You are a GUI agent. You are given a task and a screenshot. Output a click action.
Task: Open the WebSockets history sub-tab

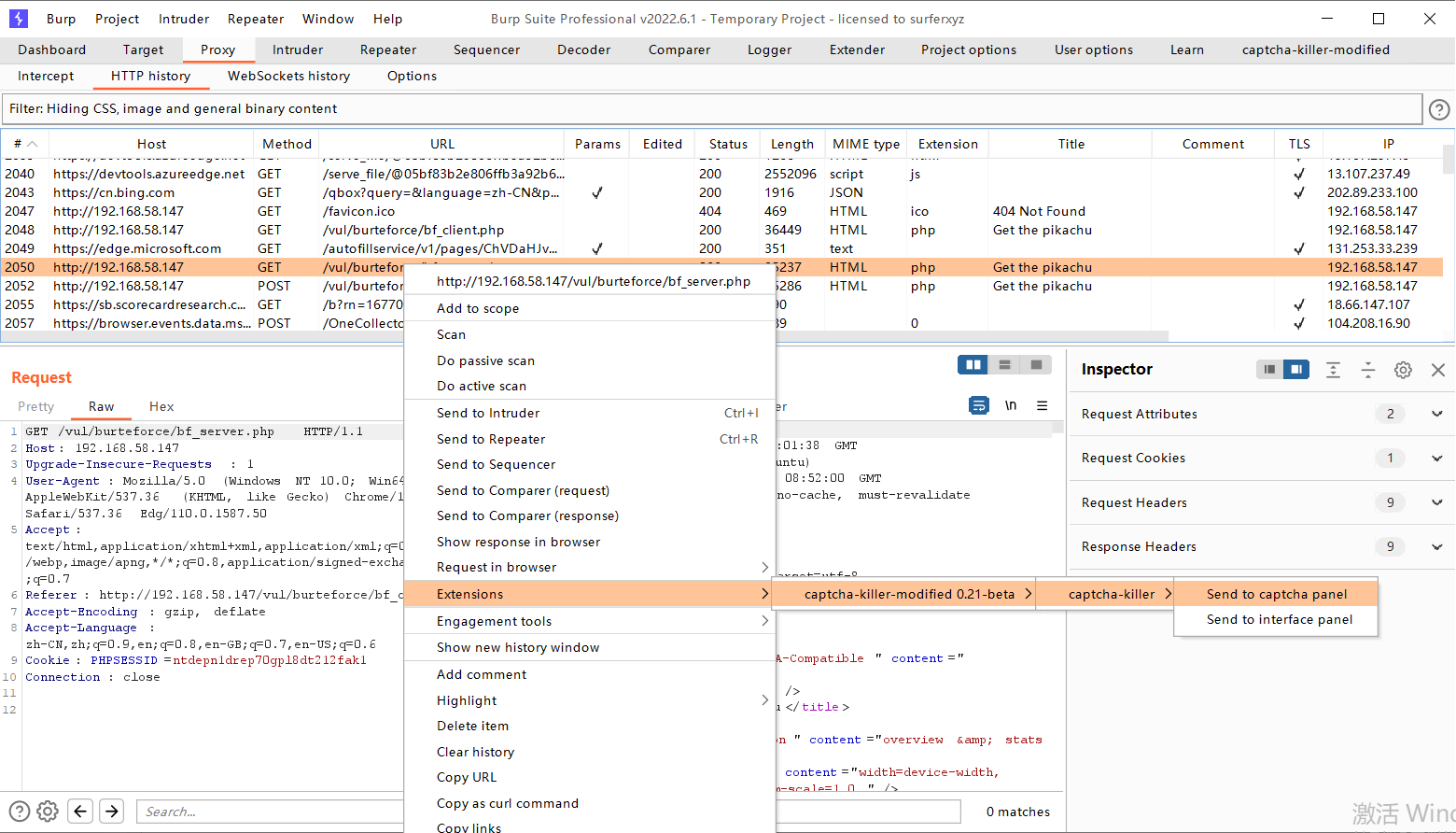tap(289, 76)
